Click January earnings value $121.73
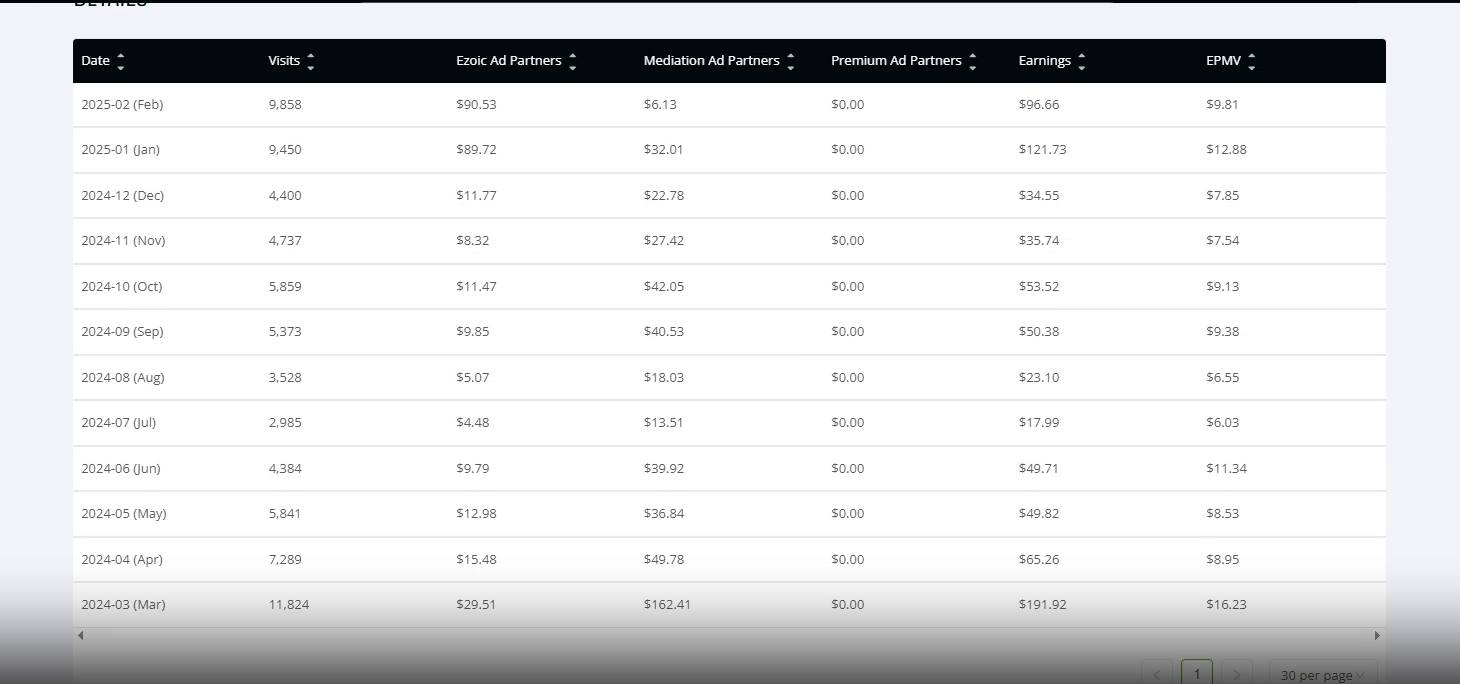Viewport: 1460px width, 684px height. click(x=1042, y=150)
